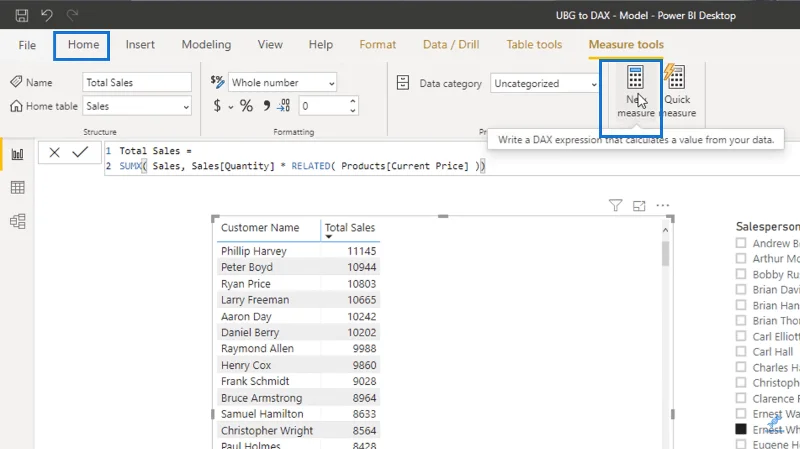Check the Andrew salesperson checkbox

tap(741, 243)
